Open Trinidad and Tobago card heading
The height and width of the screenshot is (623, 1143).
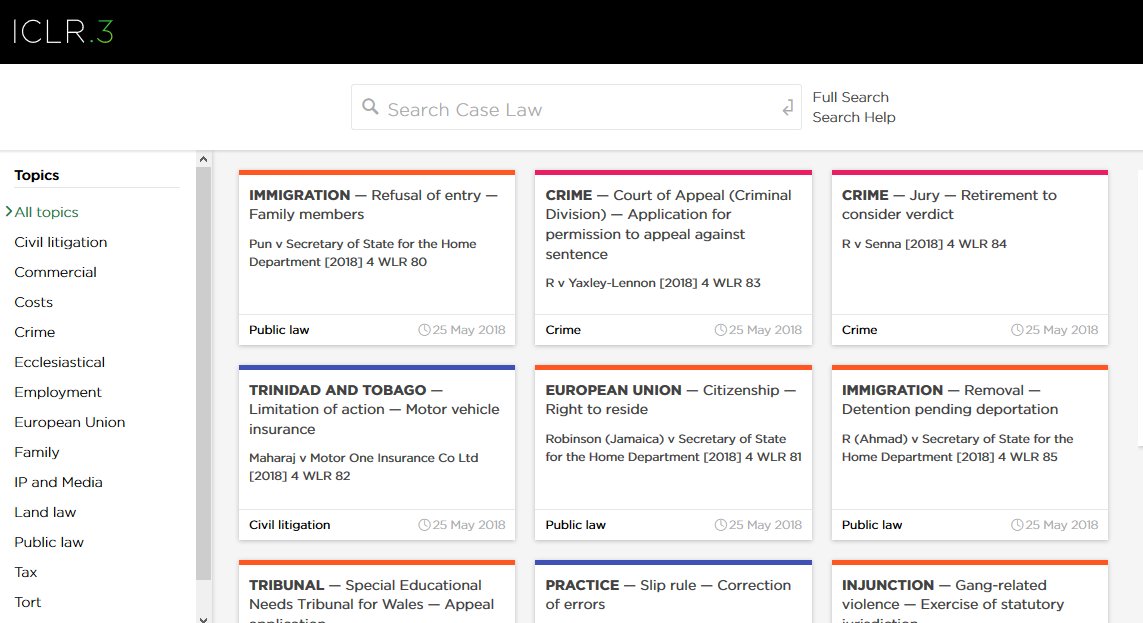click(x=374, y=410)
